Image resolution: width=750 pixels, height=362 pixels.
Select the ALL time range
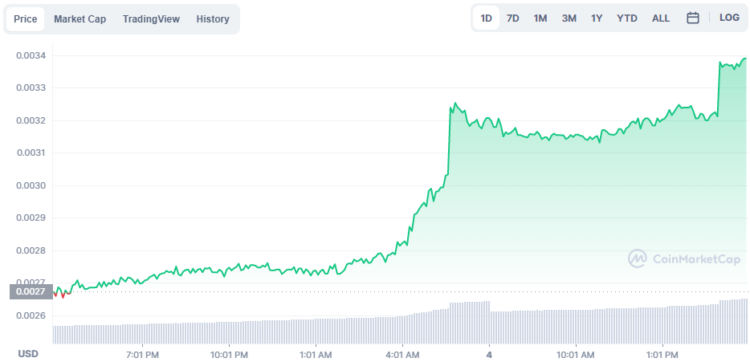tap(661, 19)
